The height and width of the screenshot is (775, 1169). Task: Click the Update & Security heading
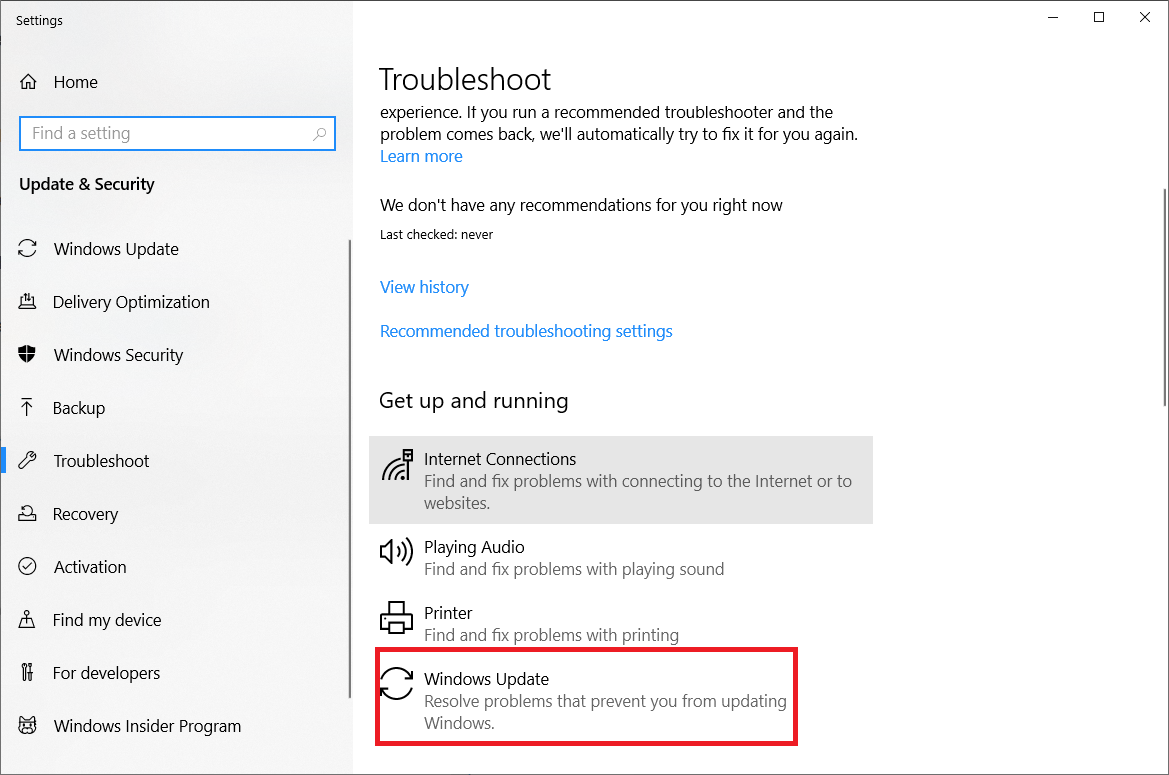87,184
